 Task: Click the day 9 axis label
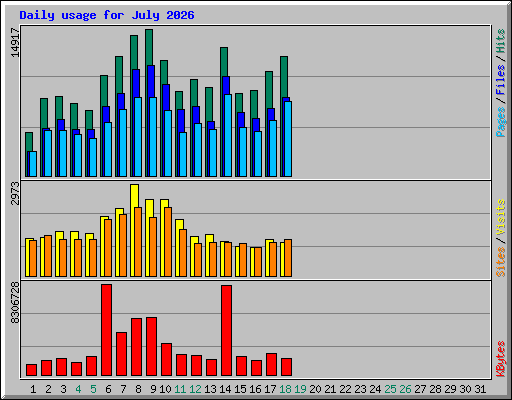coord(153,389)
